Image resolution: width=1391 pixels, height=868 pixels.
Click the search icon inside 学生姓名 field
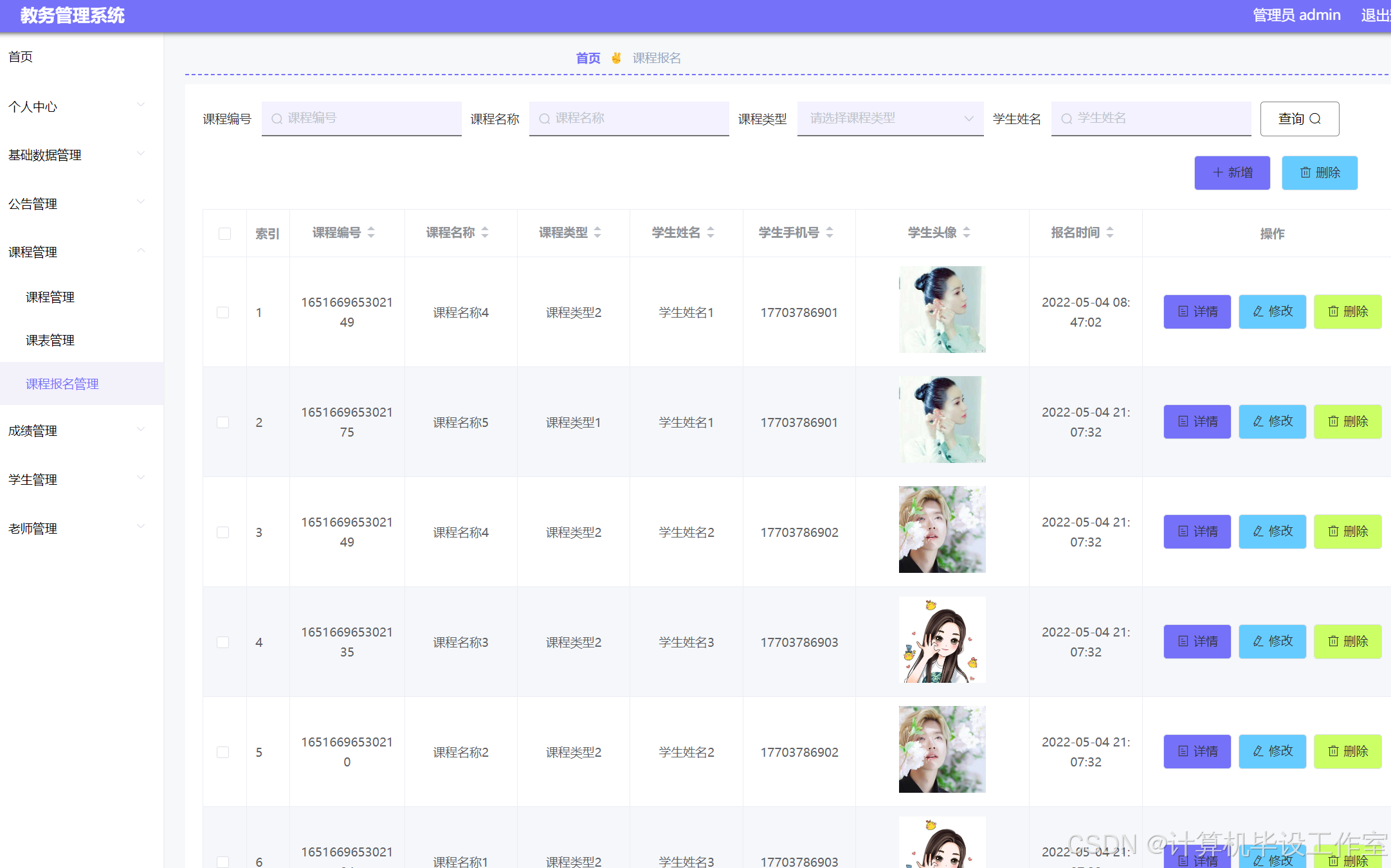pyautogui.click(x=1067, y=118)
